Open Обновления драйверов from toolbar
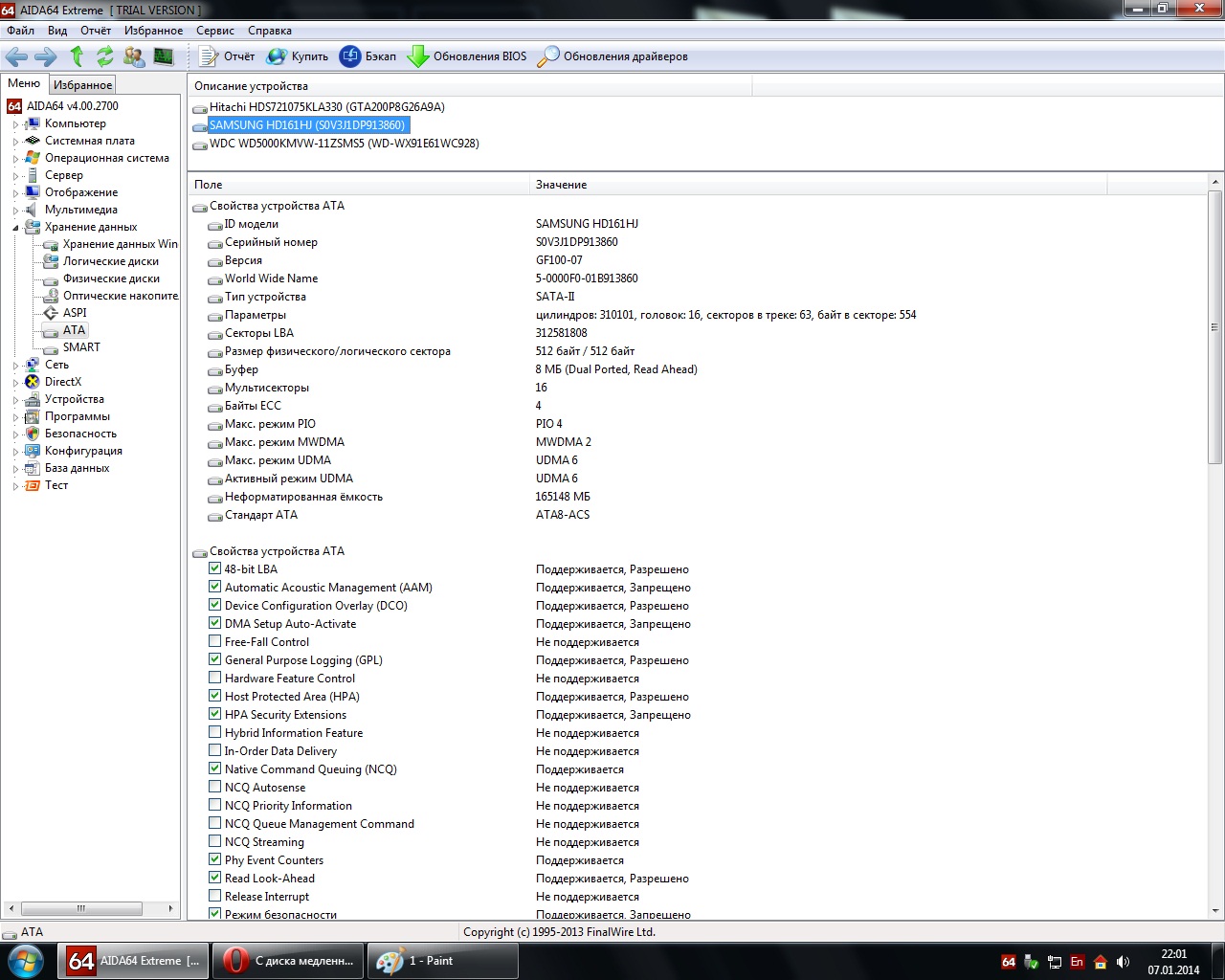1225x980 pixels. tap(612, 56)
